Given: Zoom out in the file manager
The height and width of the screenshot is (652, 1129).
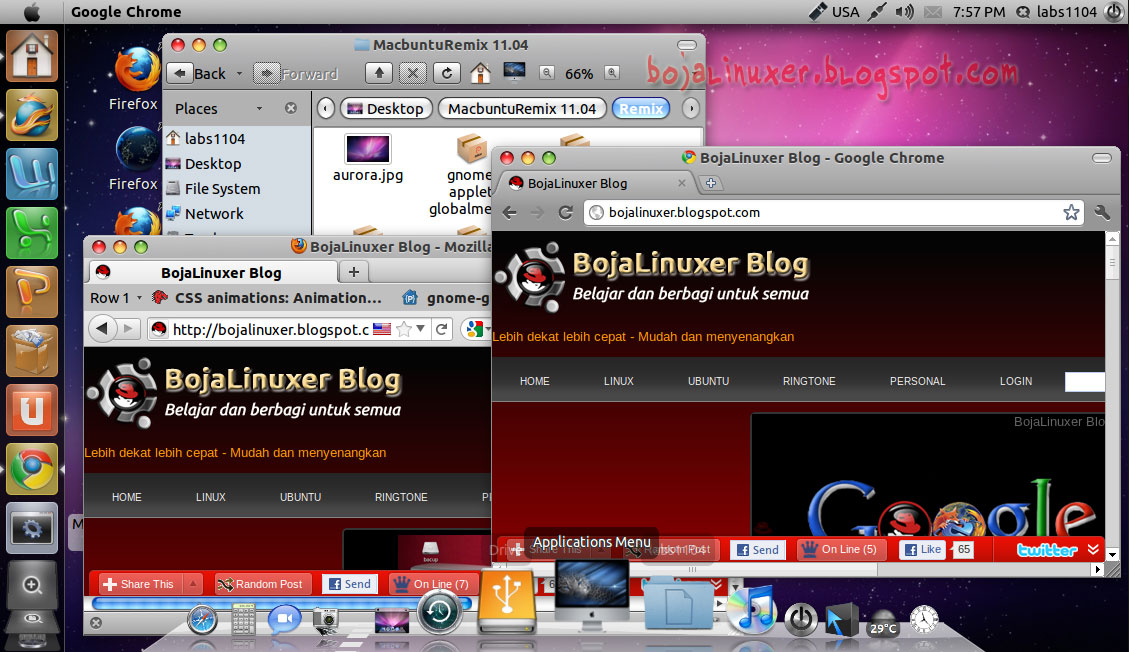Looking at the screenshot, I should click(x=547, y=73).
